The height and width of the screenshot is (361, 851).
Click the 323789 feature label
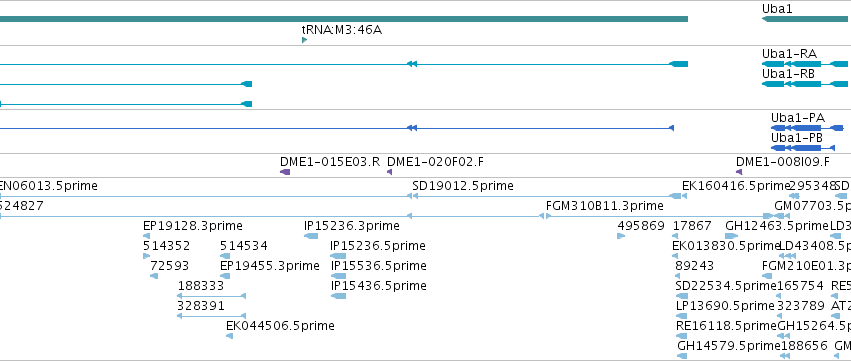pos(801,306)
